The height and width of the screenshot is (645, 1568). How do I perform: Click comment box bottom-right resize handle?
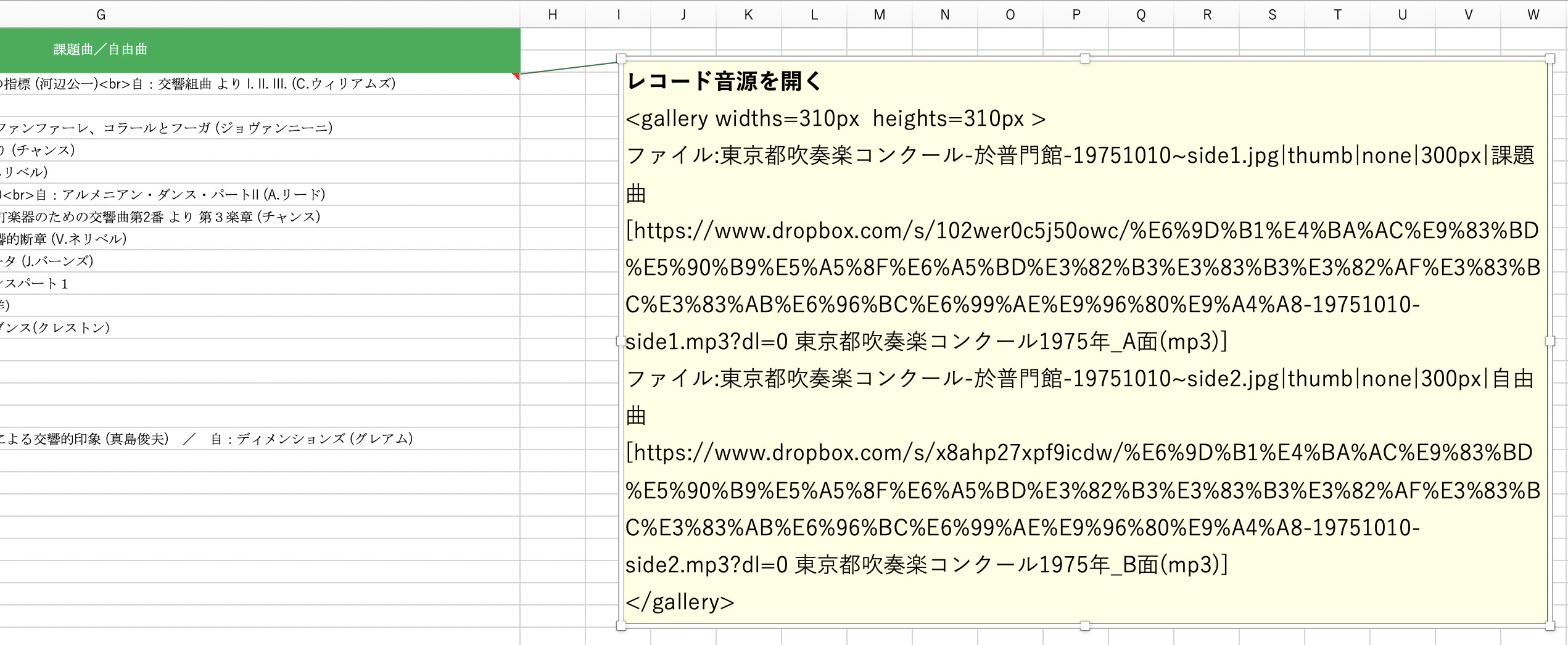pos(1549,626)
